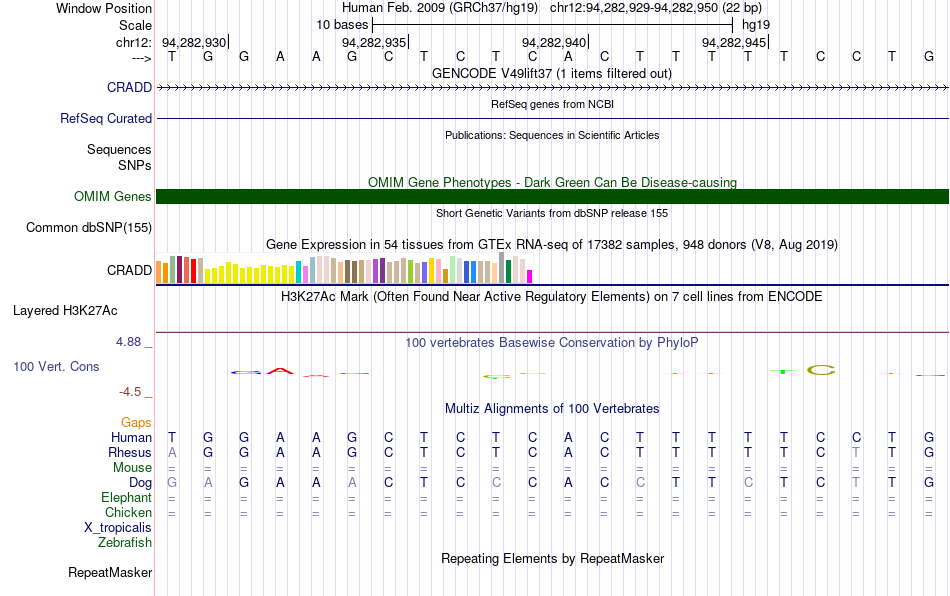Click the Zebrafish species label
Image resolution: width=950 pixels, height=596 pixels.
(125, 543)
